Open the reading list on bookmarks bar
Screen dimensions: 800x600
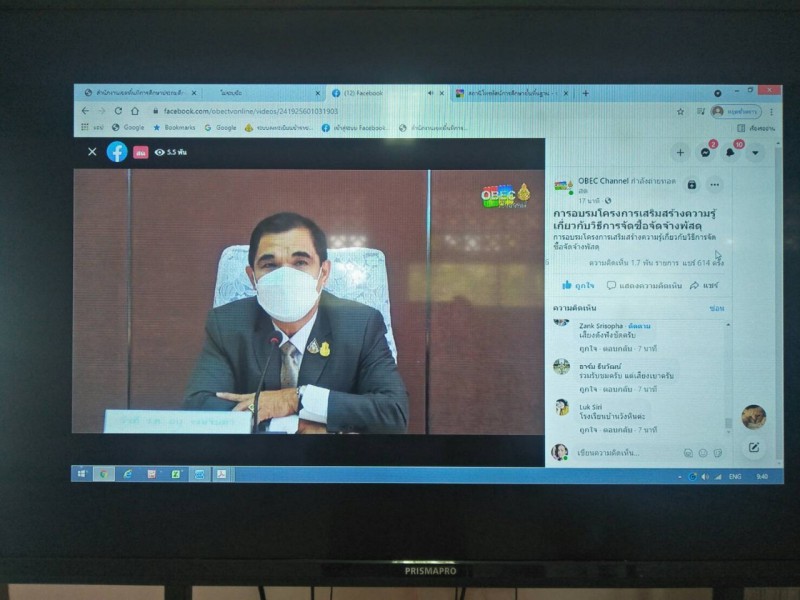point(756,128)
